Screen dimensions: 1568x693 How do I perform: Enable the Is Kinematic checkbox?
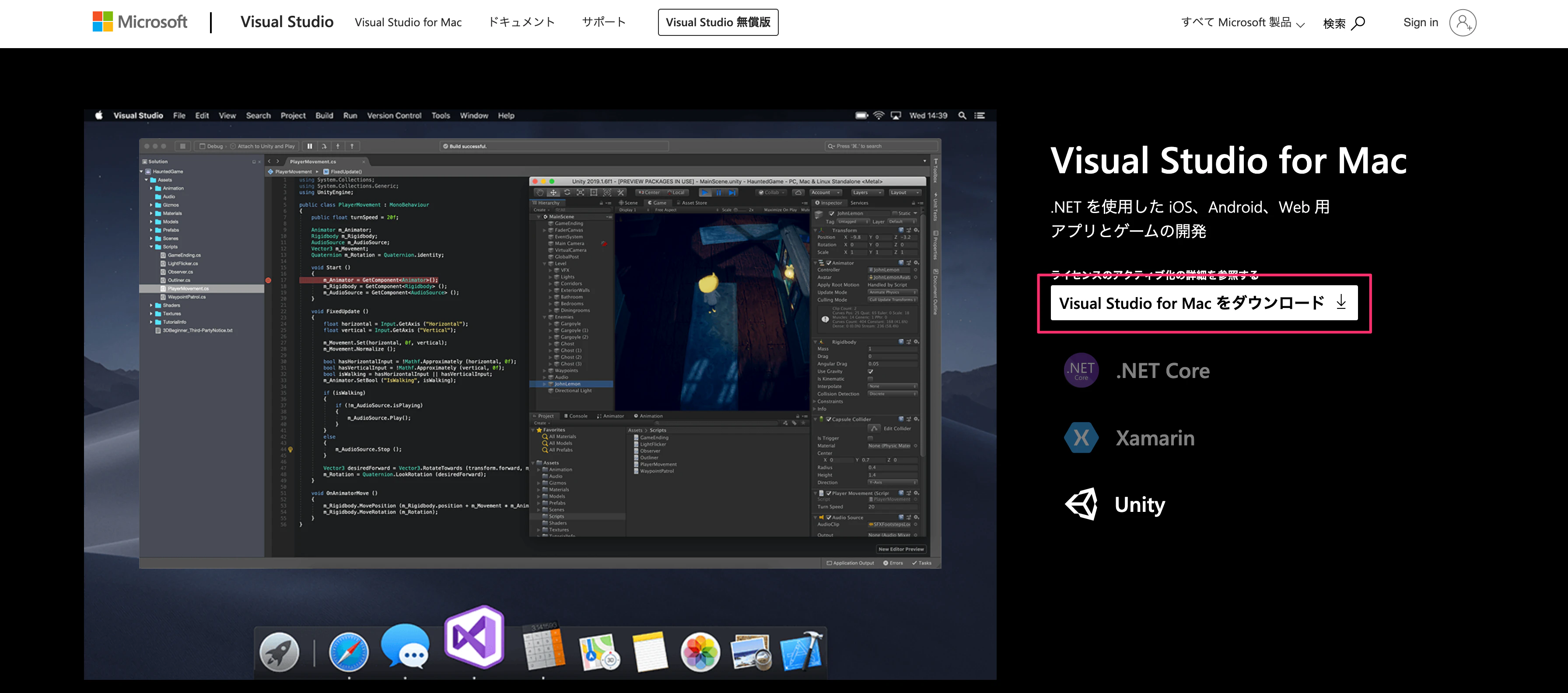point(871,379)
